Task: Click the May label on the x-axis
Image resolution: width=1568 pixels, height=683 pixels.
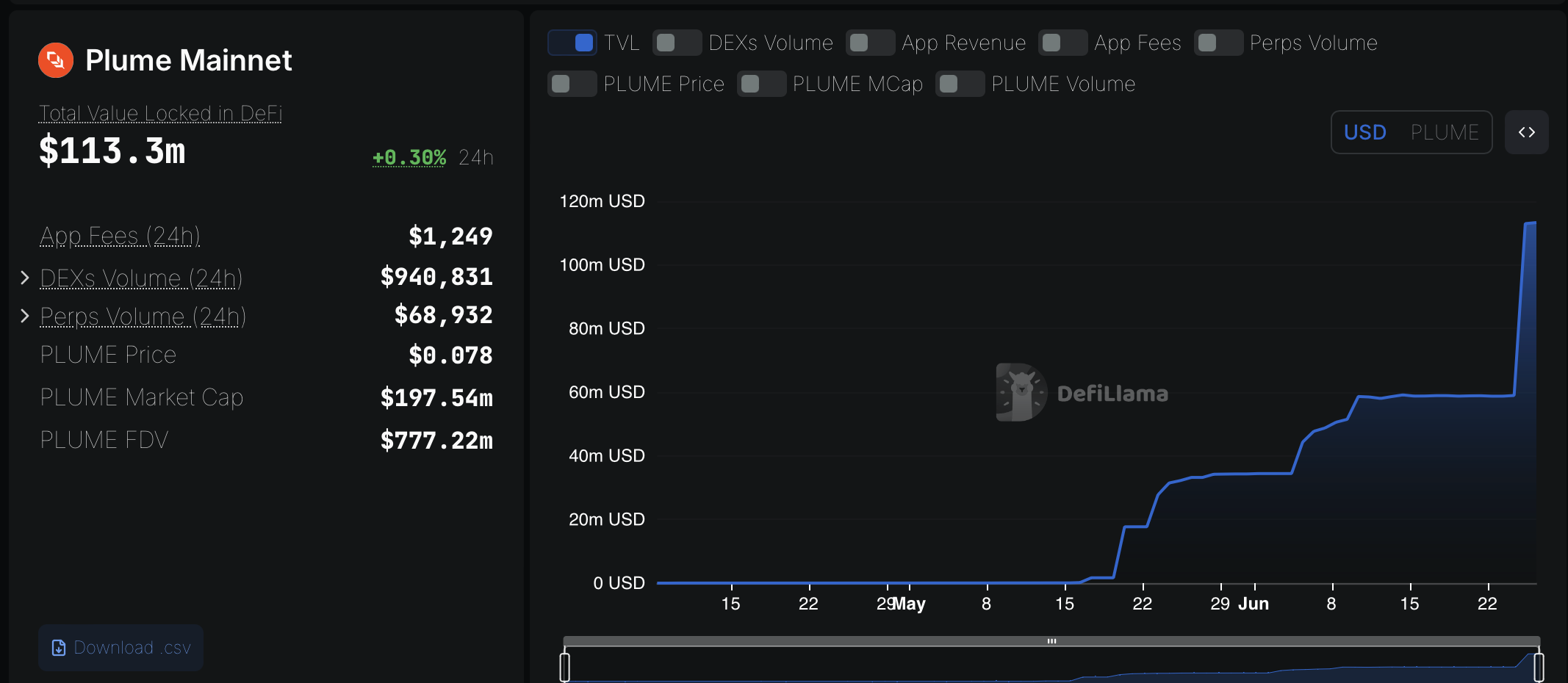Action: pos(910,604)
